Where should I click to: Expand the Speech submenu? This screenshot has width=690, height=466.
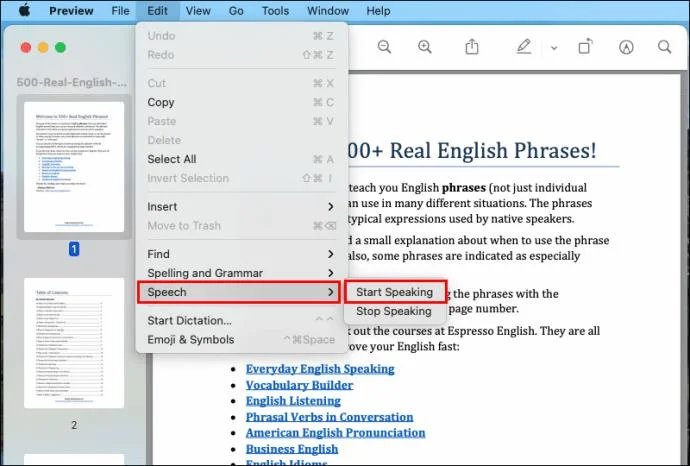click(x=239, y=292)
